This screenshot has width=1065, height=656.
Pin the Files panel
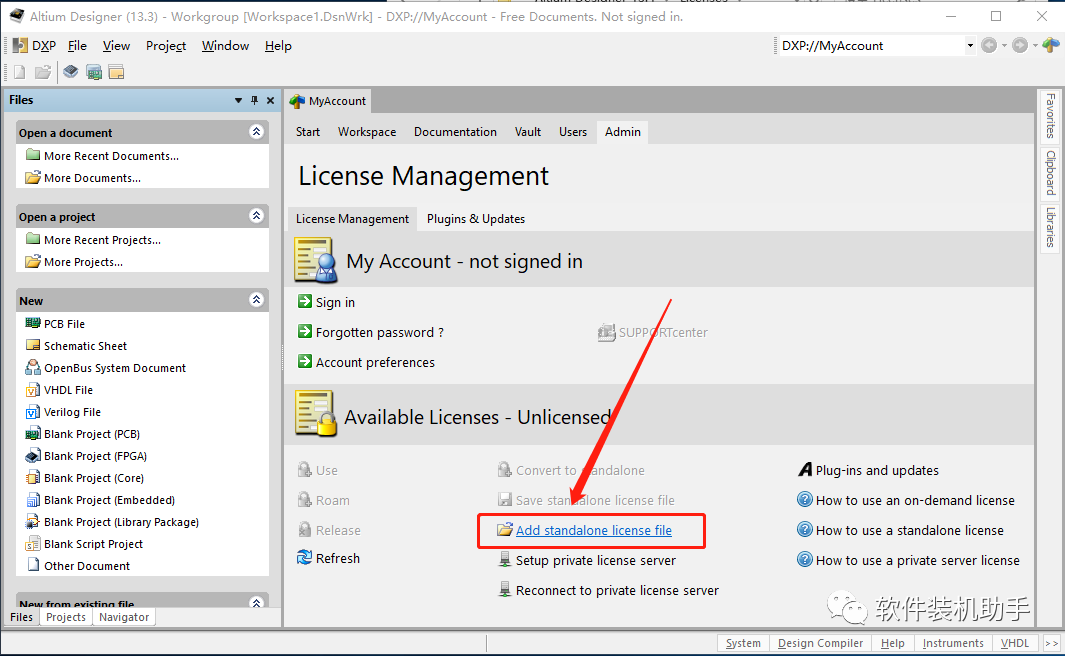pyautogui.click(x=254, y=101)
